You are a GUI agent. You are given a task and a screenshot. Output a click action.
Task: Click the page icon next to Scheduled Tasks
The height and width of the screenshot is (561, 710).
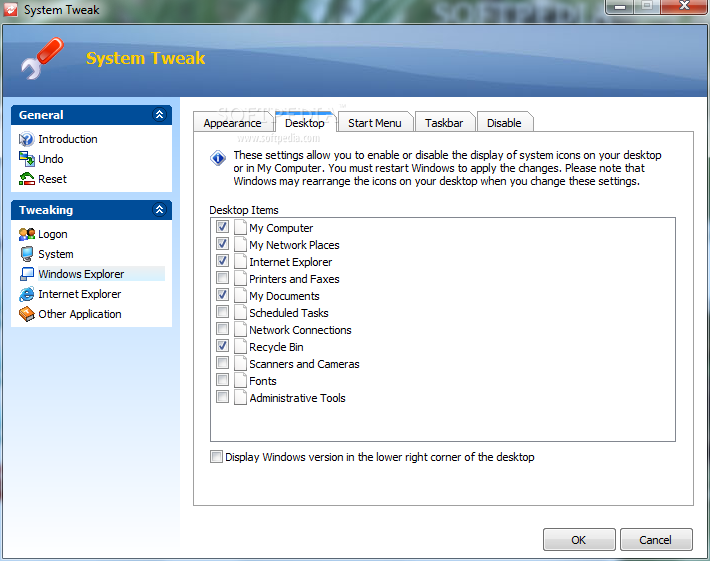[240, 312]
